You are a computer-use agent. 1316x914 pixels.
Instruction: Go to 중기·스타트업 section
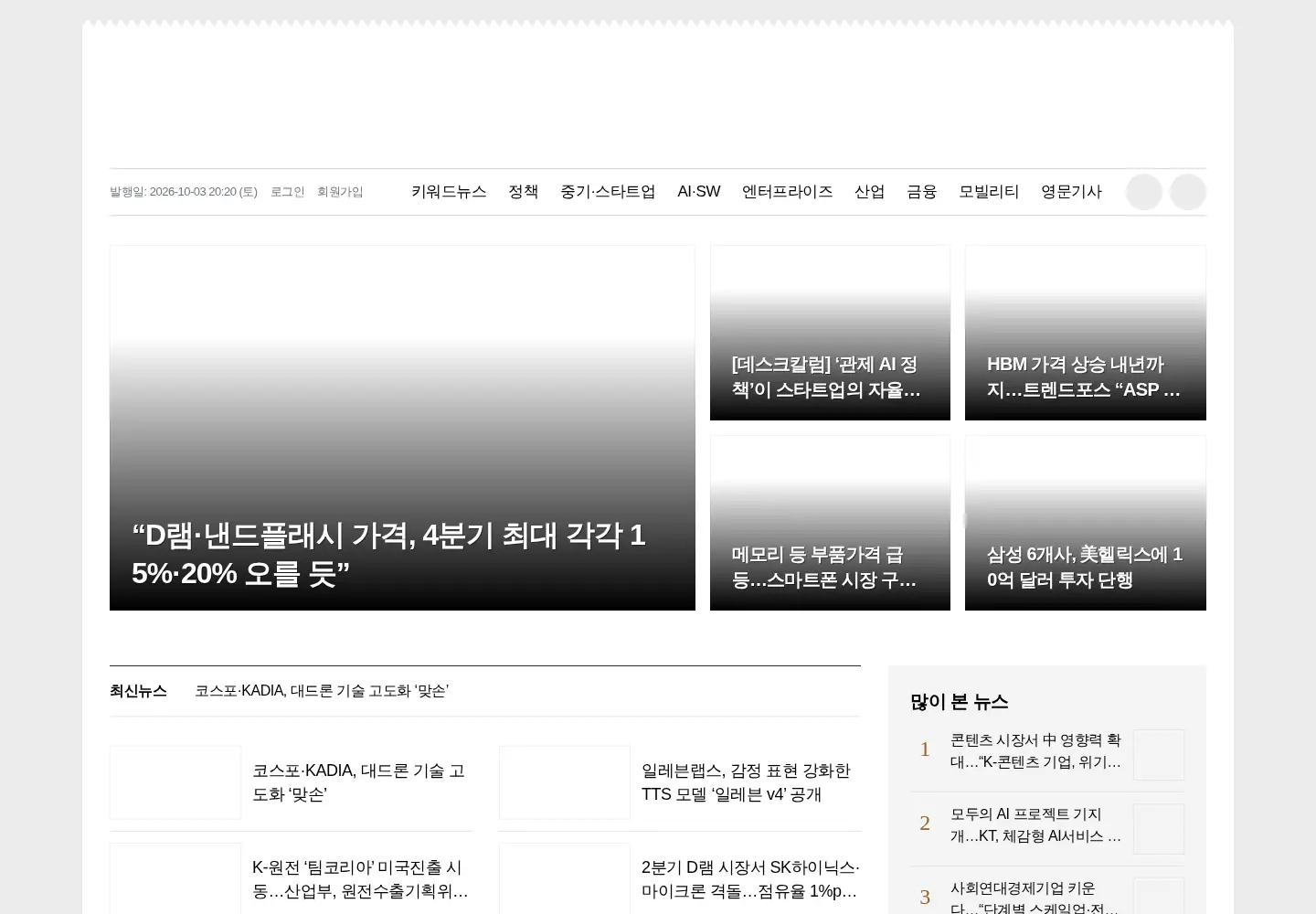pos(608,192)
